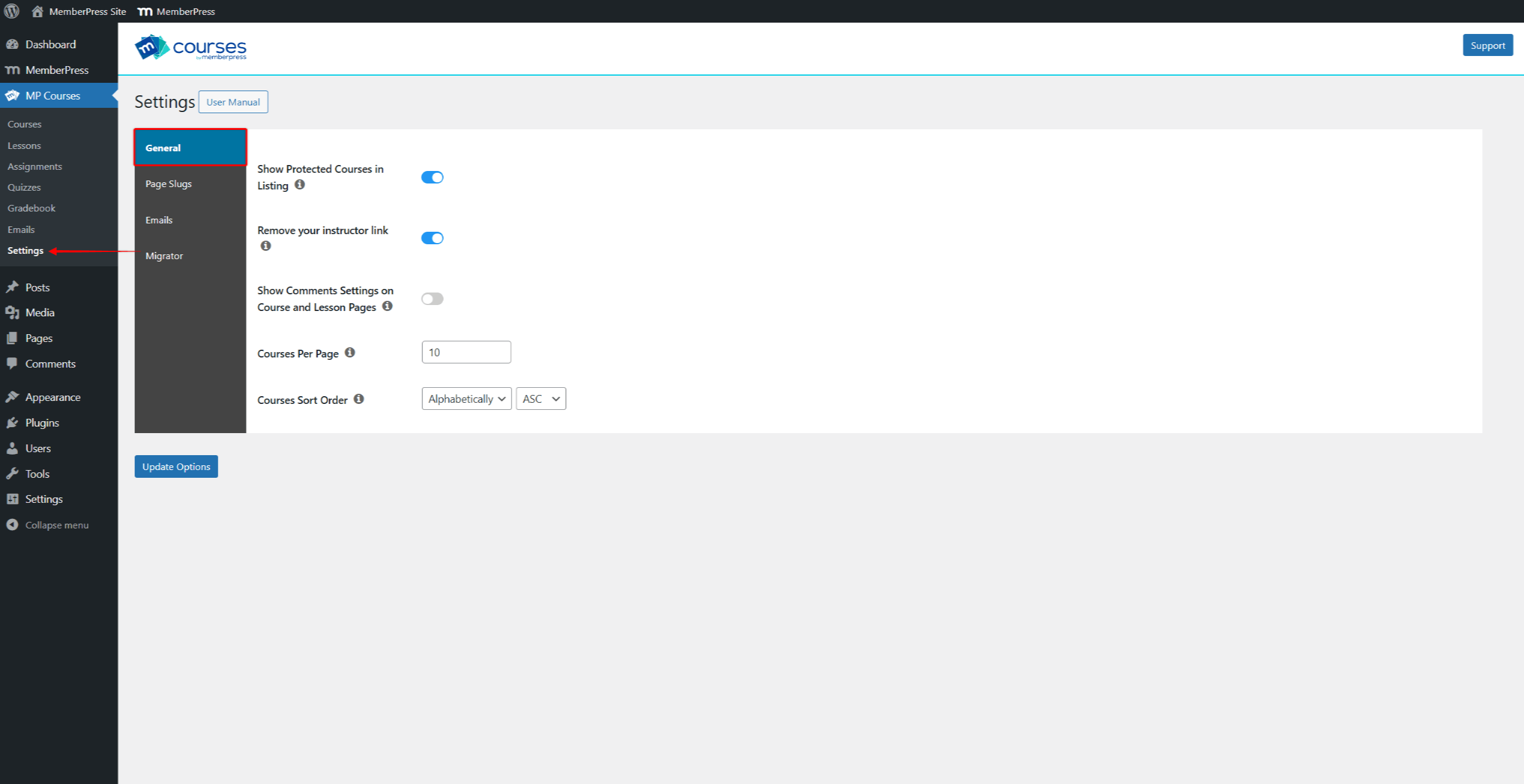1524x784 pixels.
Task: Click the Tools sidebar icon
Action: [x=13, y=473]
